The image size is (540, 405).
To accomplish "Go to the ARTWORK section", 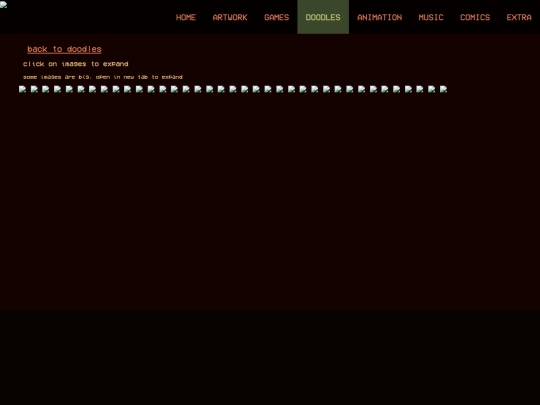I will pos(230,17).
